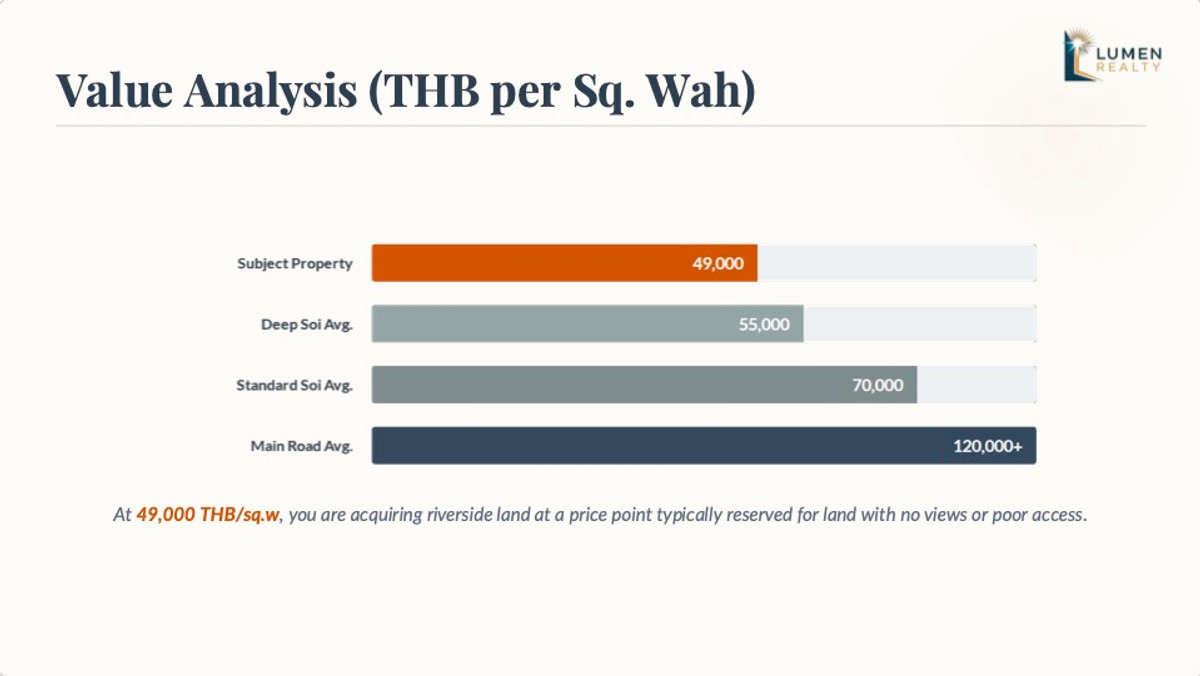Click the navy Main Road bar
Viewport: 1200px width, 676px height.
650,446
